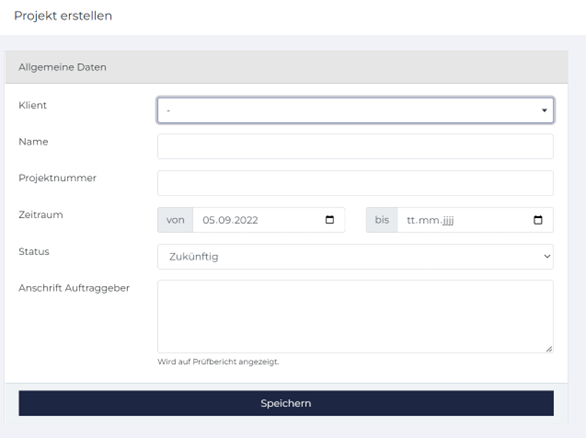Click the Klient field label
Screen dimensions: 586x438
tap(33, 105)
